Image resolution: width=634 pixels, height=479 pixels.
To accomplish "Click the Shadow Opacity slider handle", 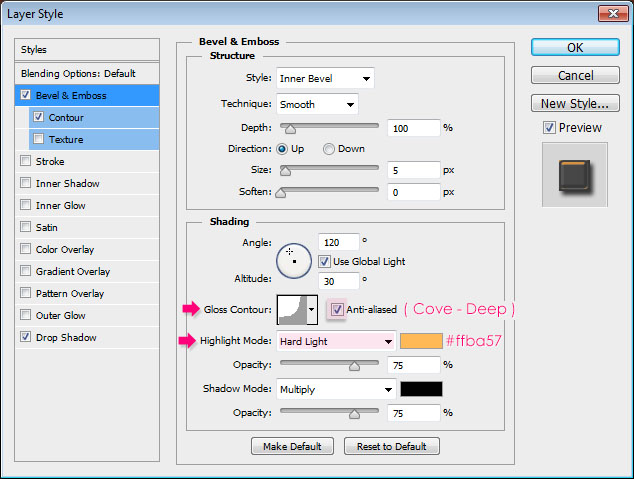I will (354, 414).
